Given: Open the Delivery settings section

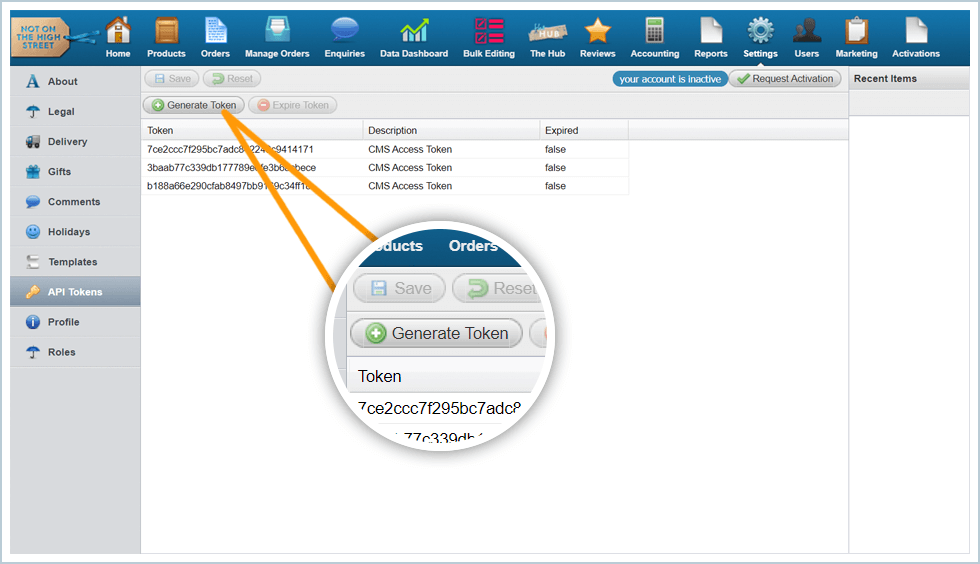Looking at the screenshot, I should 67,142.
